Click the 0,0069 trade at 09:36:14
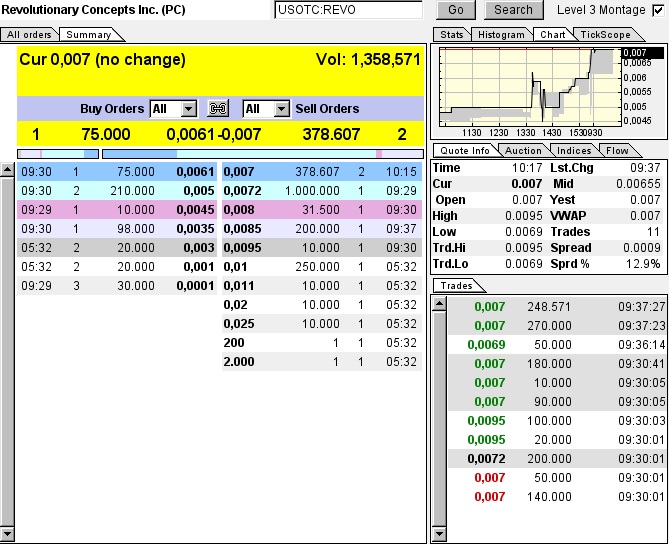Screen dimensions: 669x544 click(557, 344)
